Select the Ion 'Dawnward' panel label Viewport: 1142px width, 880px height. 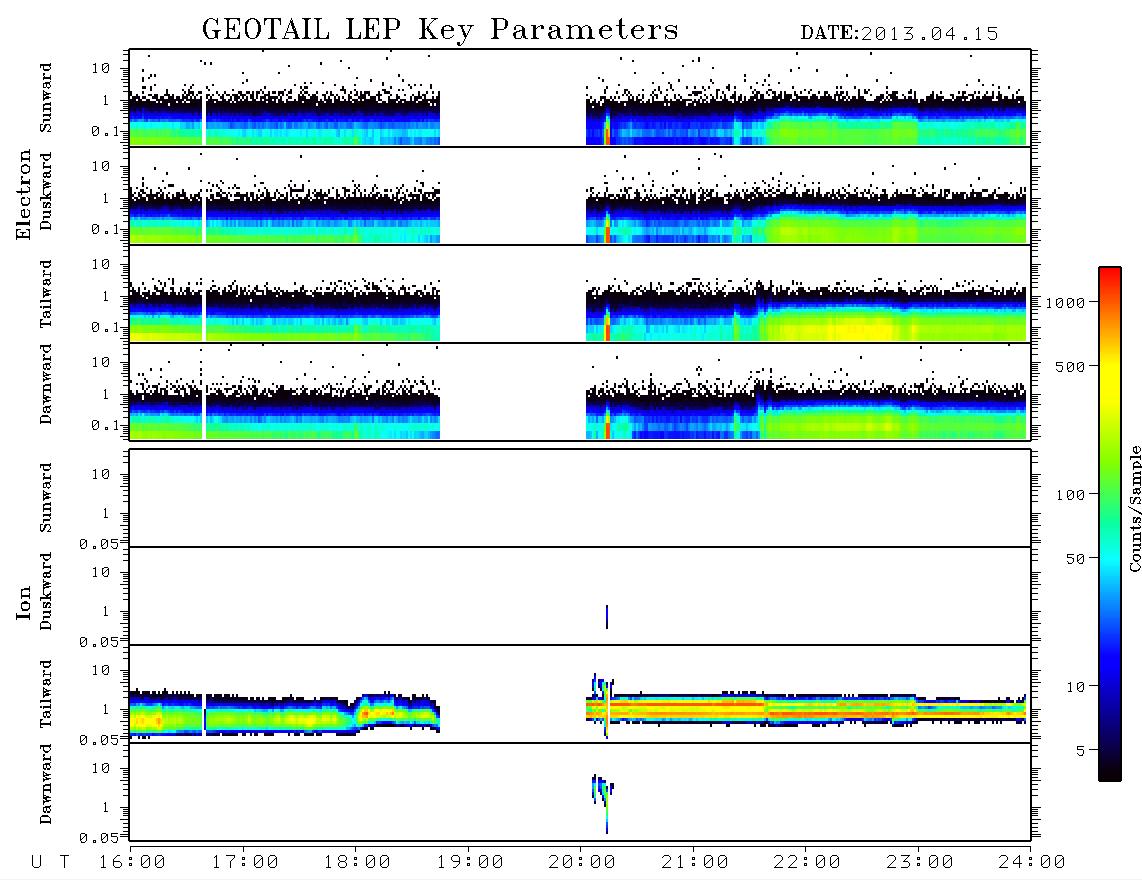[46, 783]
